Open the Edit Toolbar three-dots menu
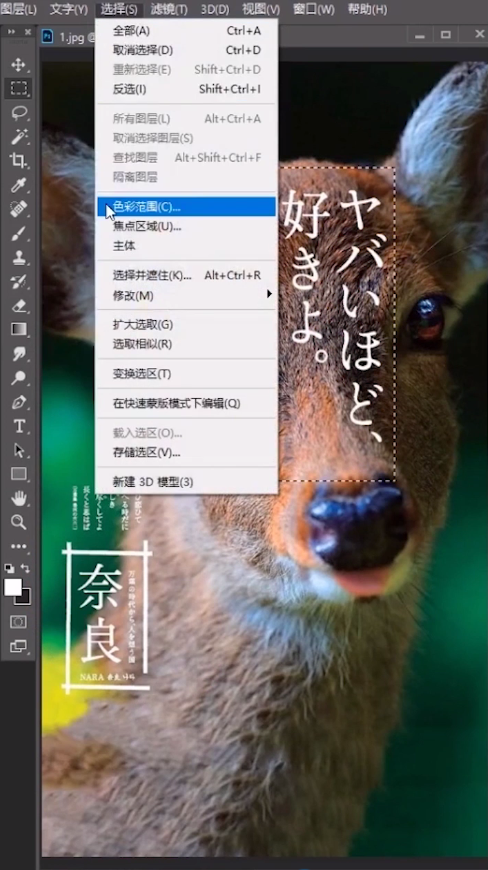 coord(18,547)
